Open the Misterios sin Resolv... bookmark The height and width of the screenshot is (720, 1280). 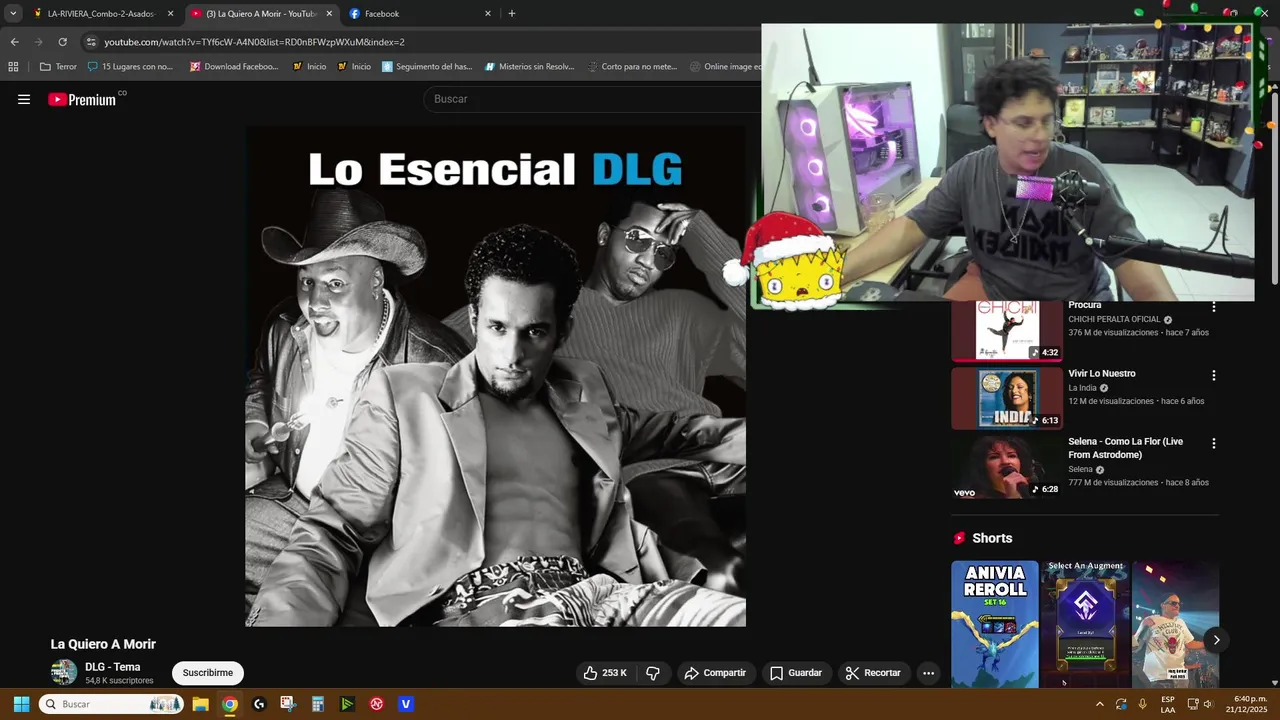click(530, 67)
